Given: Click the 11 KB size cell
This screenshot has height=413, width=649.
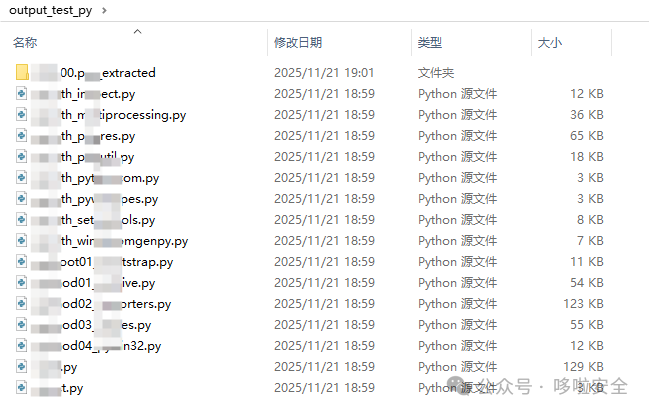Looking at the screenshot, I should click(587, 262).
